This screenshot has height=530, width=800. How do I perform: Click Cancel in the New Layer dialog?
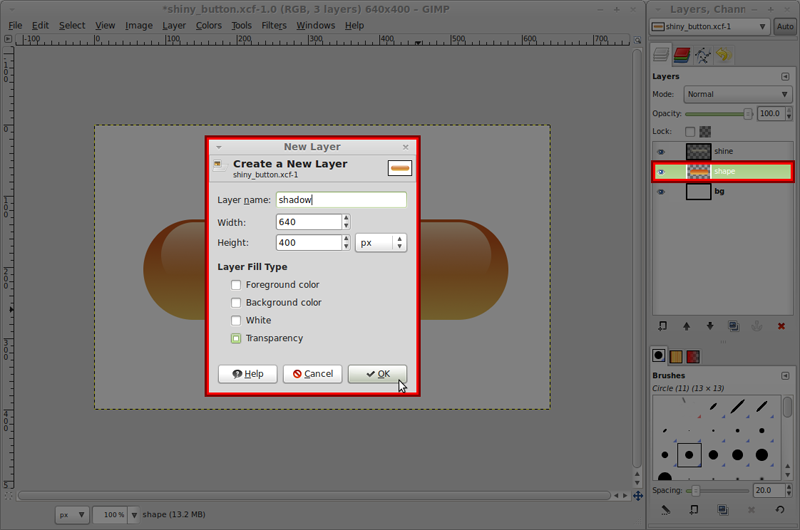[x=313, y=374]
